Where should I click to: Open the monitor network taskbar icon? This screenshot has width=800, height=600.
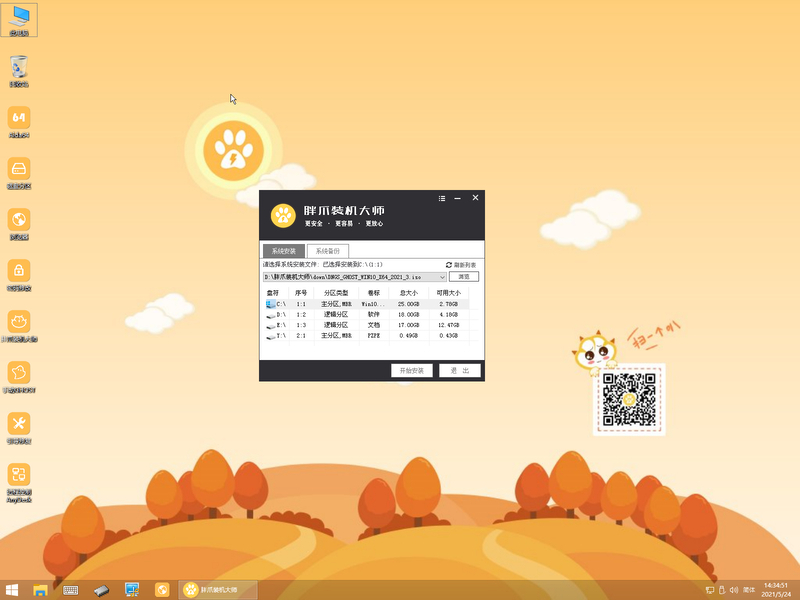(132, 590)
